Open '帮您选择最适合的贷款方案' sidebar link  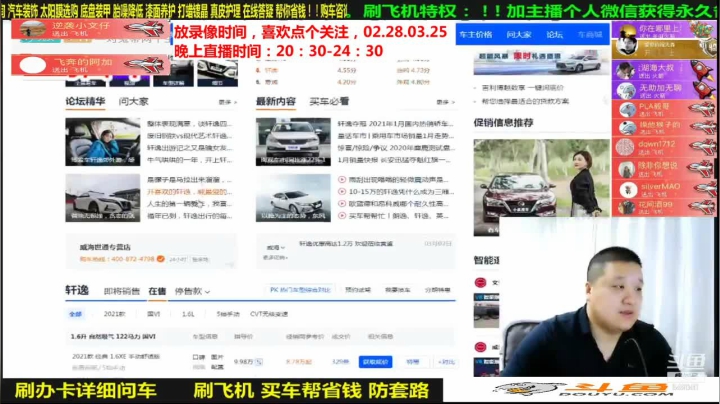(525, 101)
